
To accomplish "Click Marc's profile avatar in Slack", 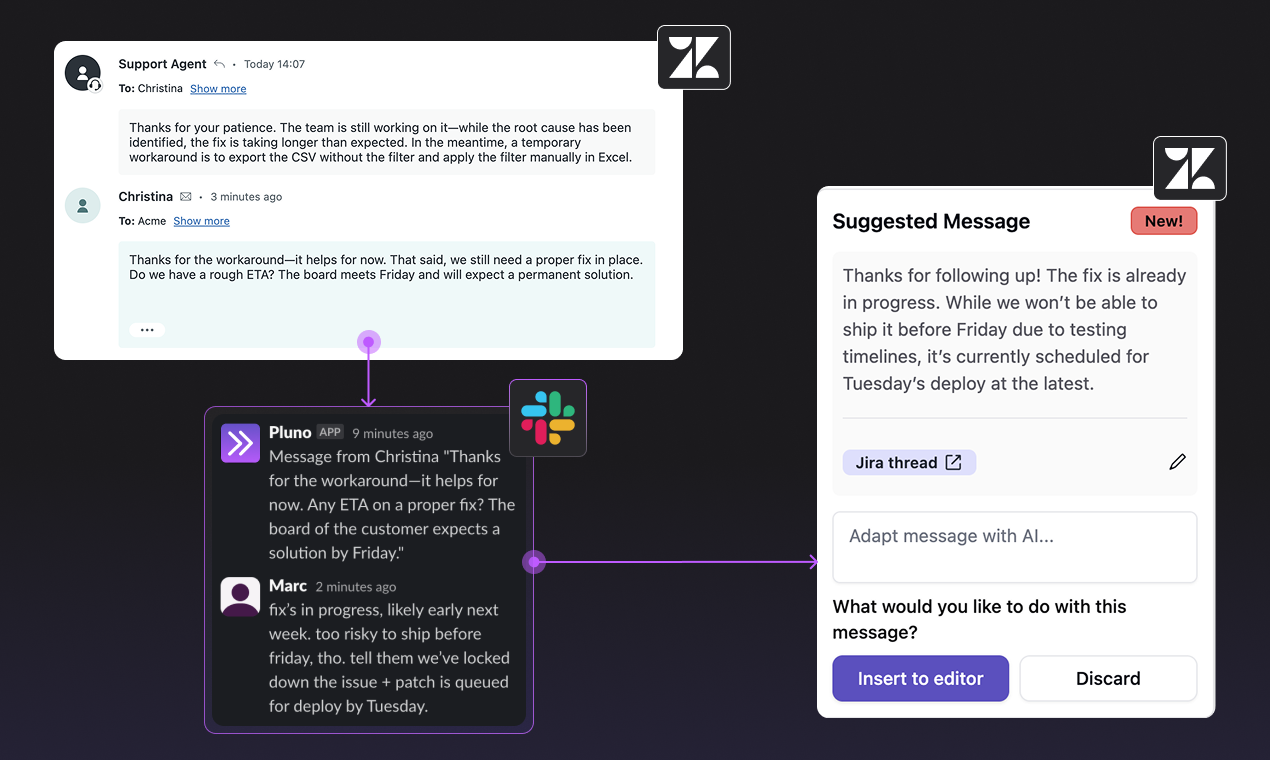I will (240, 597).
